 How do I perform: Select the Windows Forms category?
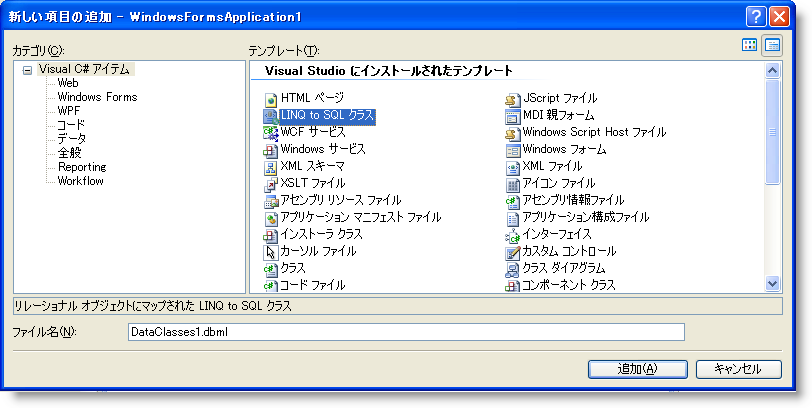(x=97, y=97)
